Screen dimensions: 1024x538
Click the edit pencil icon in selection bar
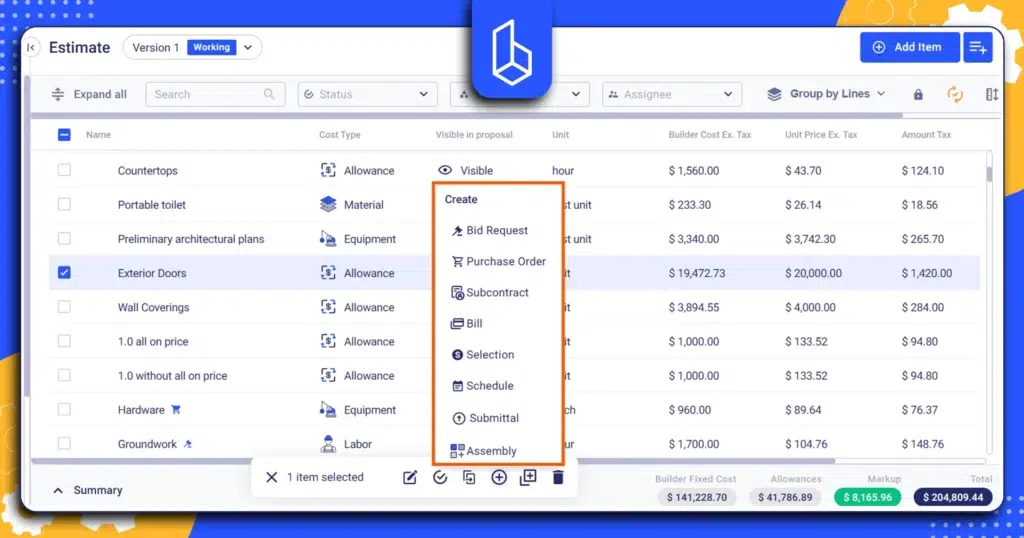coord(409,477)
